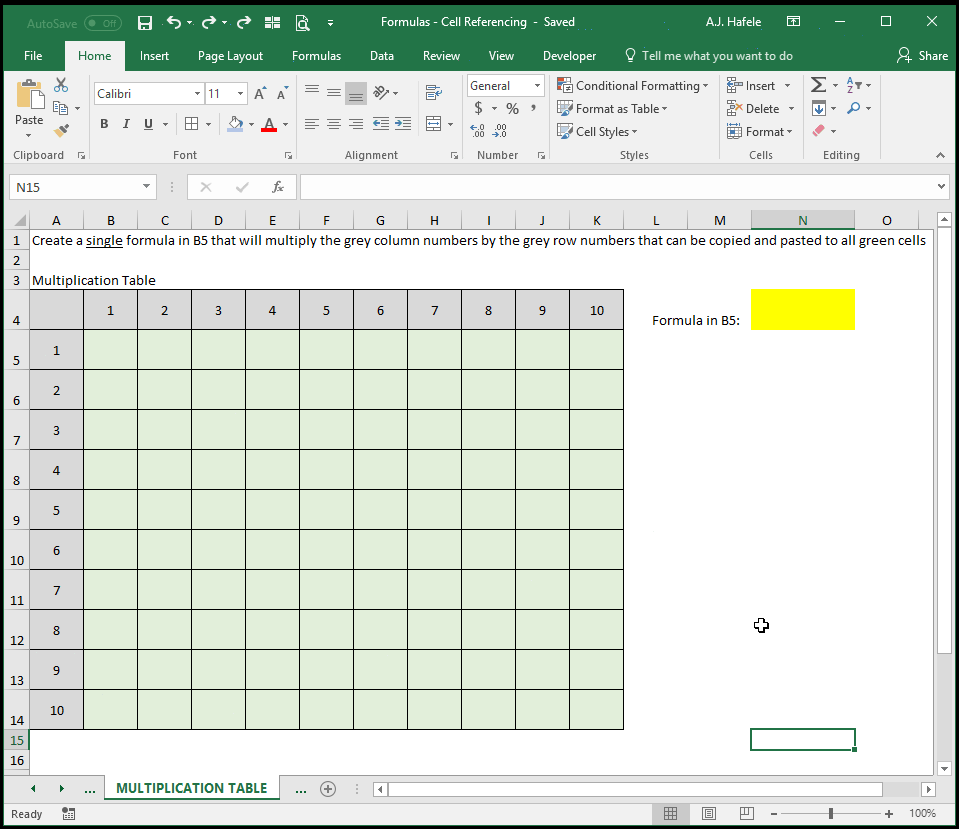The height and width of the screenshot is (829, 959).
Task: Expand the Conditional Formatting menu
Action: pyautogui.click(x=633, y=86)
